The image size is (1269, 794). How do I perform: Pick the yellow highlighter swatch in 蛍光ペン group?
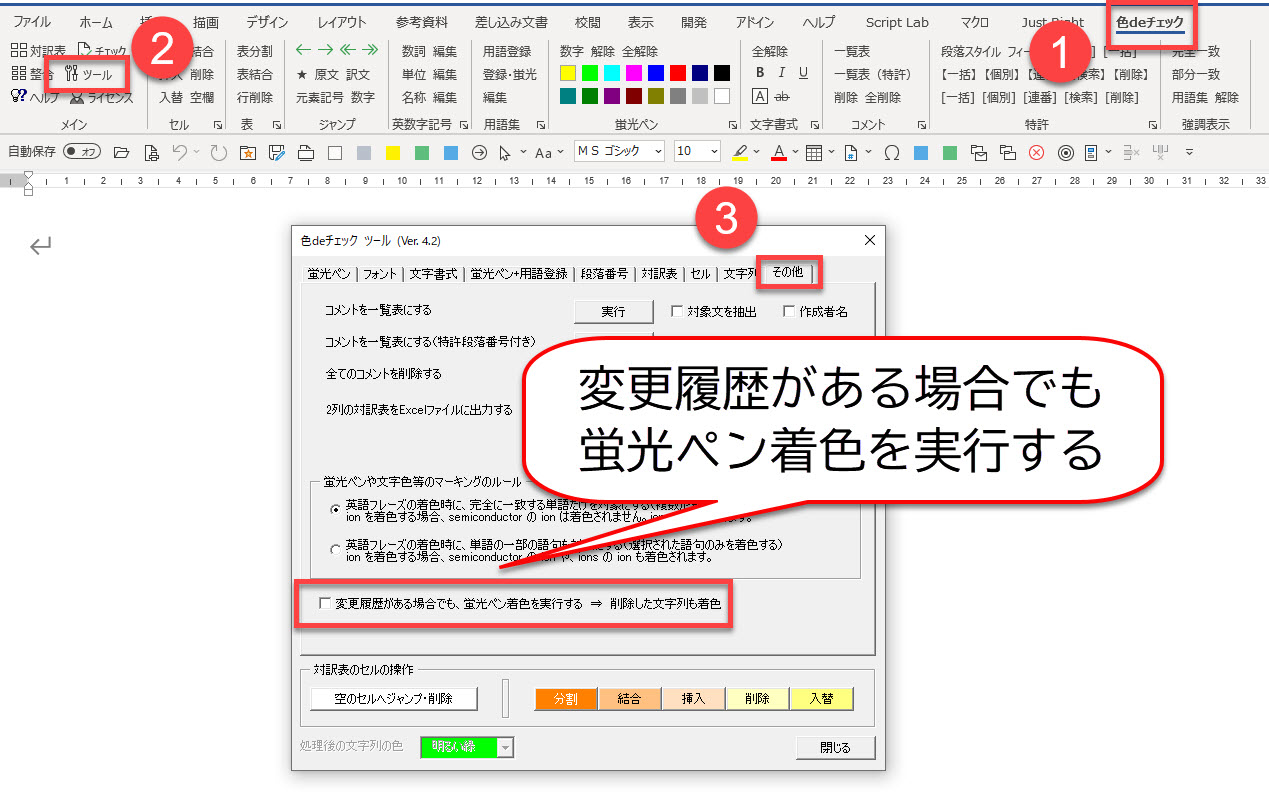[x=568, y=73]
